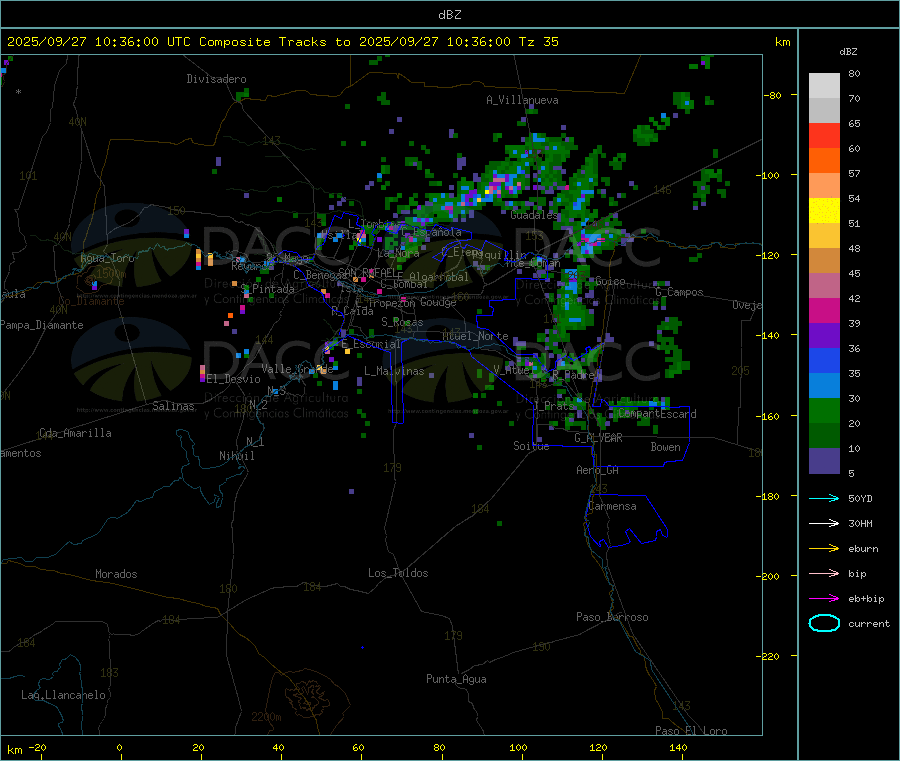Click the 'C_Campos' map label

(680, 292)
